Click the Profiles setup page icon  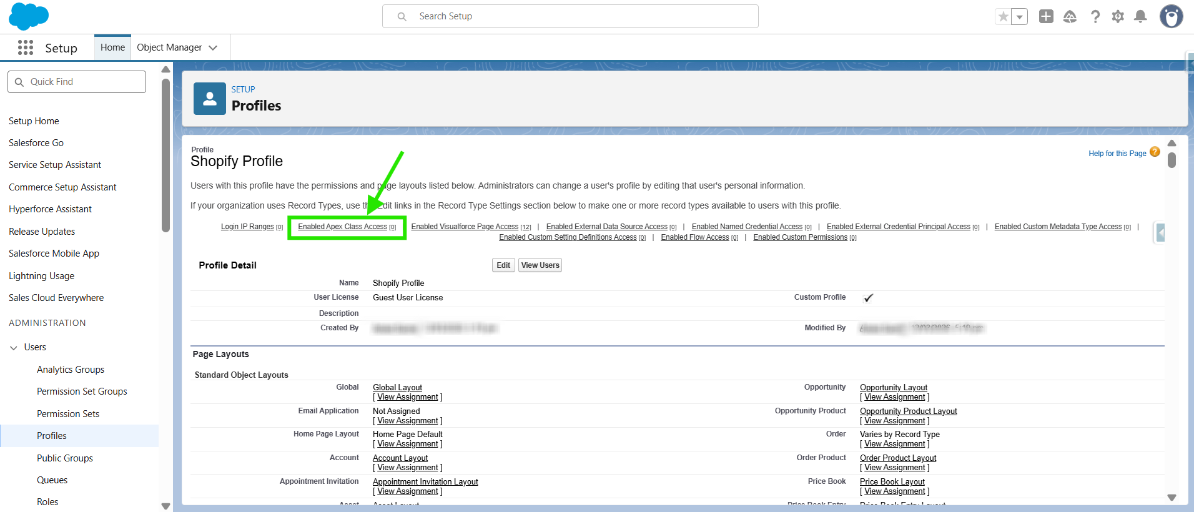(x=209, y=99)
